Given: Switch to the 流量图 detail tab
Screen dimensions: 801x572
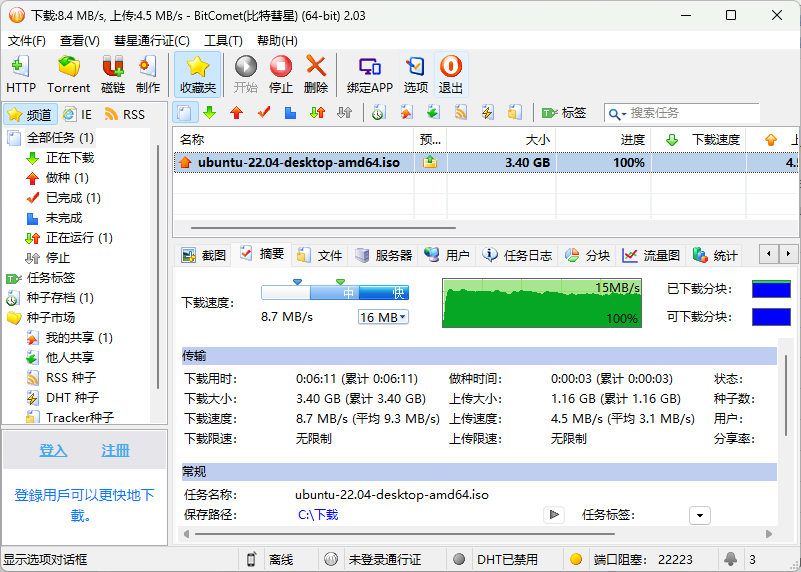Looking at the screenshot, I should pyautogui.click(x=651, y=255).
